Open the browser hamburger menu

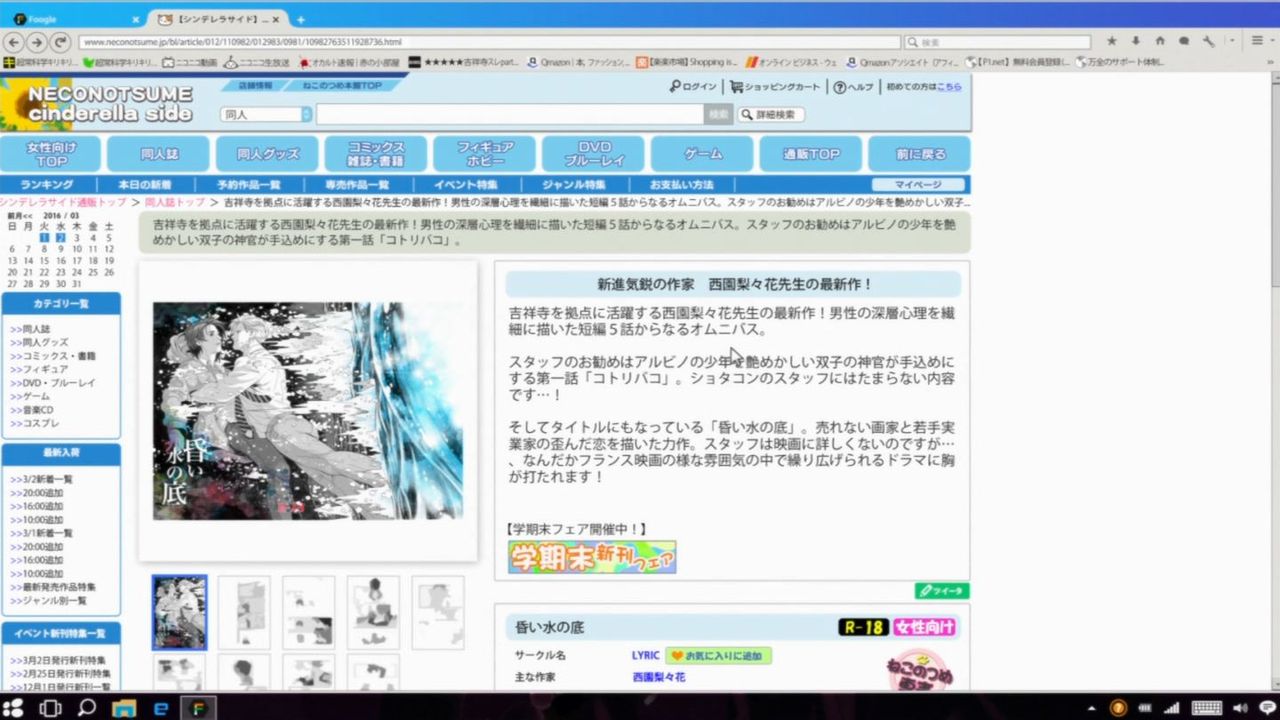(1257, 41)
